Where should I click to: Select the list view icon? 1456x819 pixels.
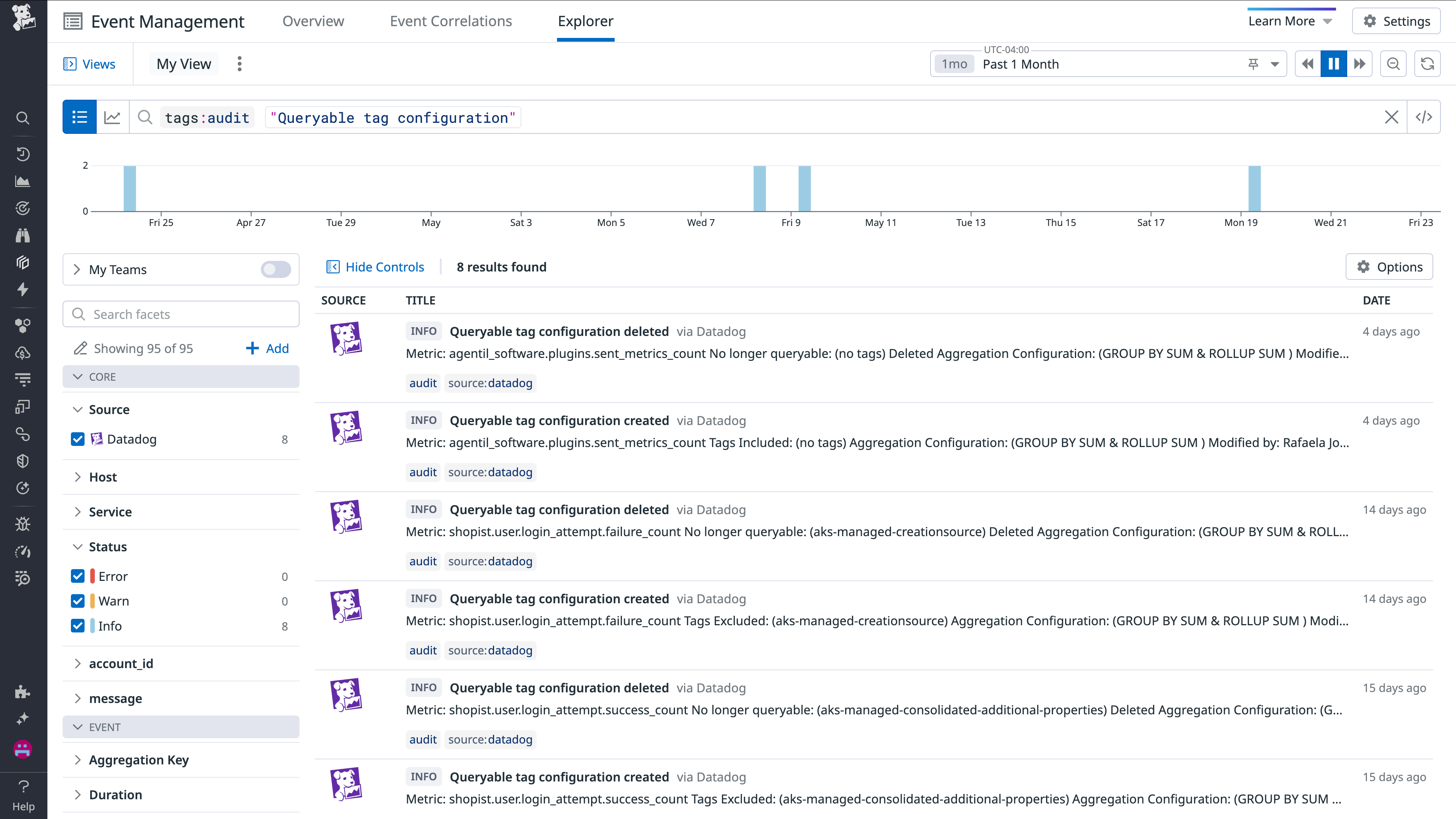[79, 117]
